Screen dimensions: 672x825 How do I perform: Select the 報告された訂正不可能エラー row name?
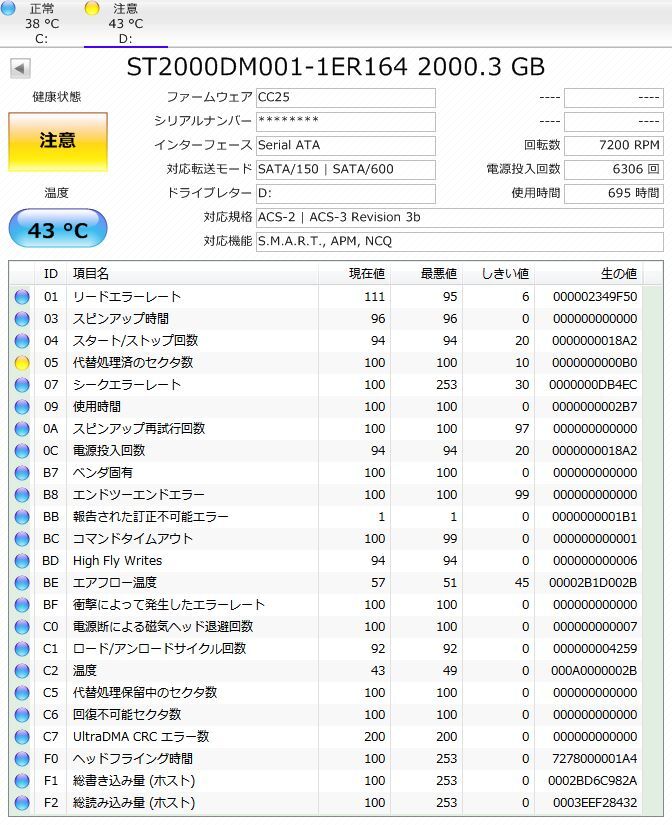pyautogui.click(x=151, y=517)
